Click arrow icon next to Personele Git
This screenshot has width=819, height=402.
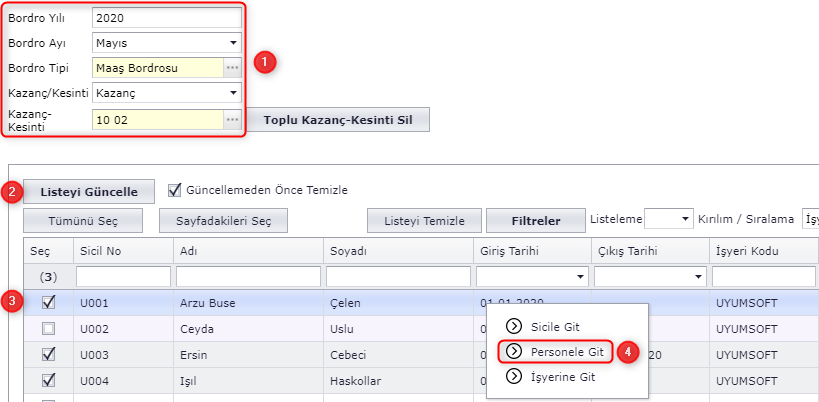(x=514, y=351)
